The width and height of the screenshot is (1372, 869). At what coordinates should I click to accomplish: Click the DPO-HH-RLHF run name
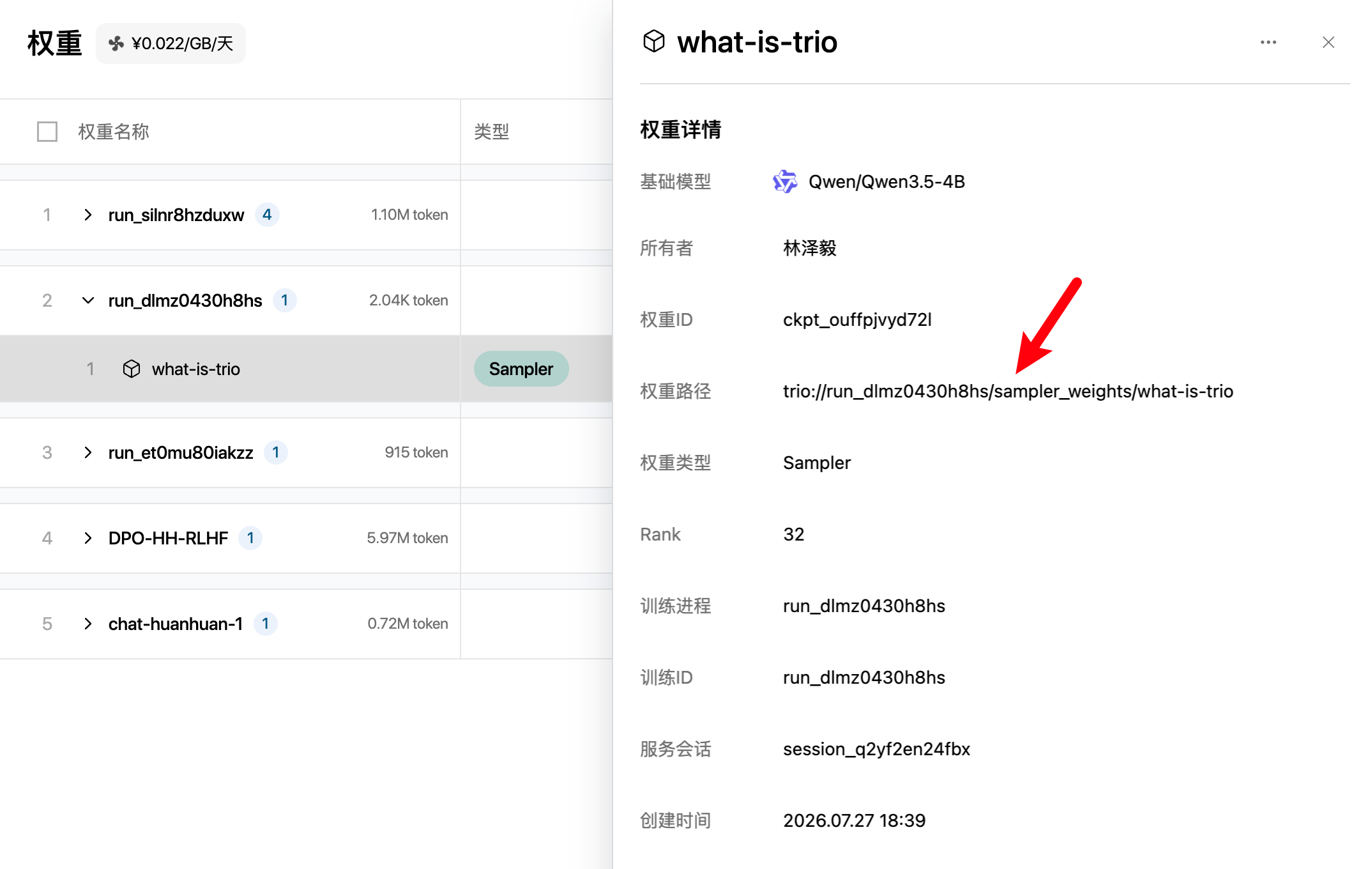168,538
